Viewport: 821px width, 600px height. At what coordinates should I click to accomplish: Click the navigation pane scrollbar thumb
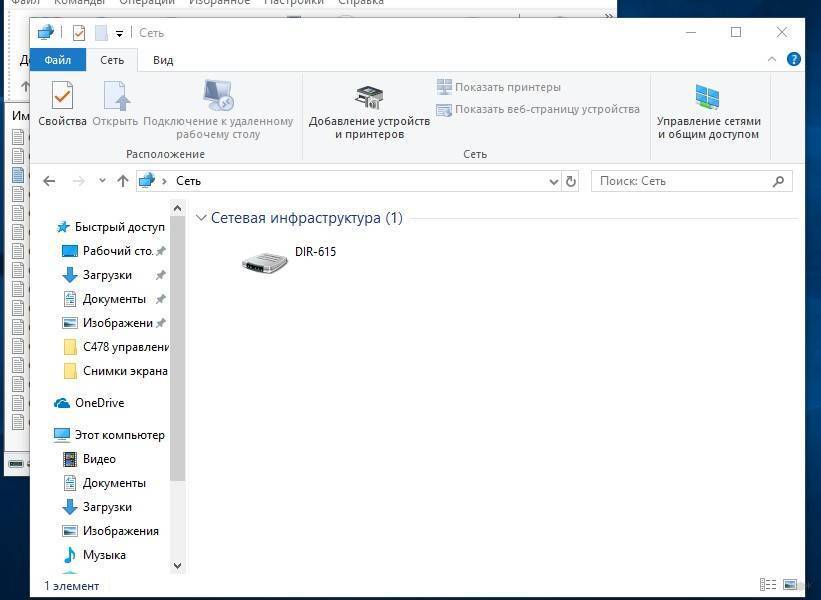tap(177, 348)
